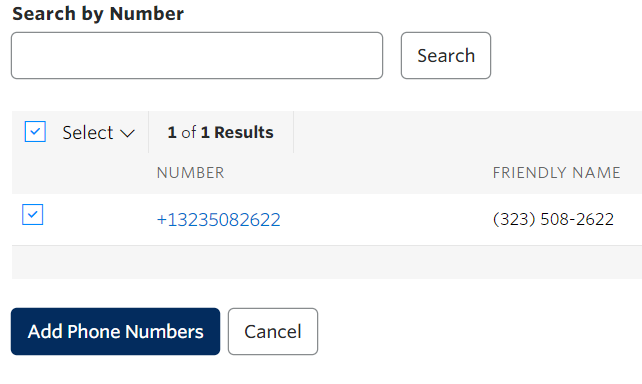Toggle the select-all checkbox in table header
Image resolution: width=642 pixels, height=384 pixels.
coord(35,131)
